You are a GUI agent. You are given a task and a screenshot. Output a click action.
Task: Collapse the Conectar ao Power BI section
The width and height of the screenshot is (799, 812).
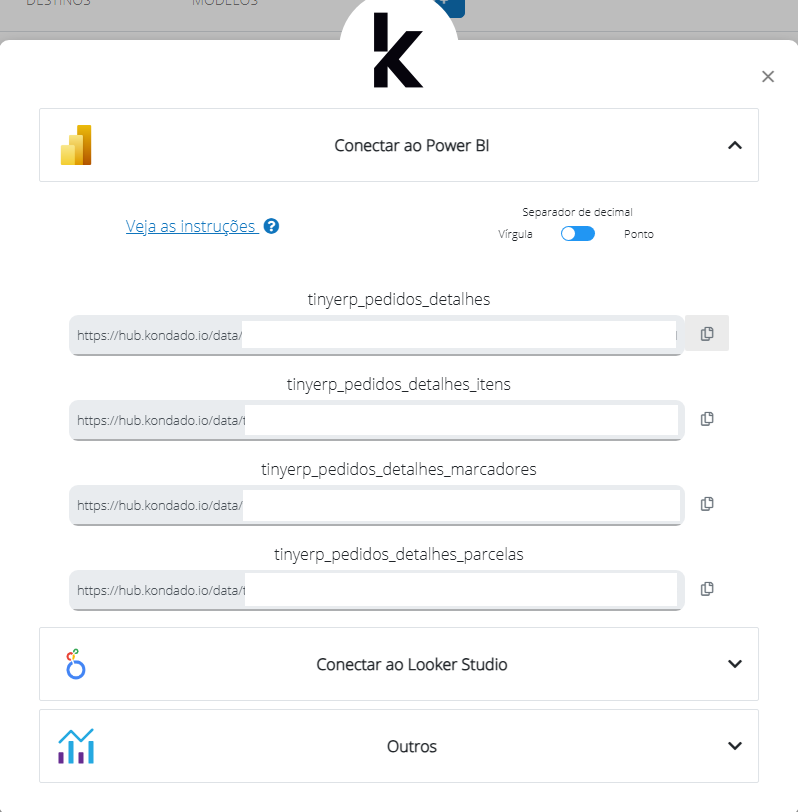click(735, 144)
